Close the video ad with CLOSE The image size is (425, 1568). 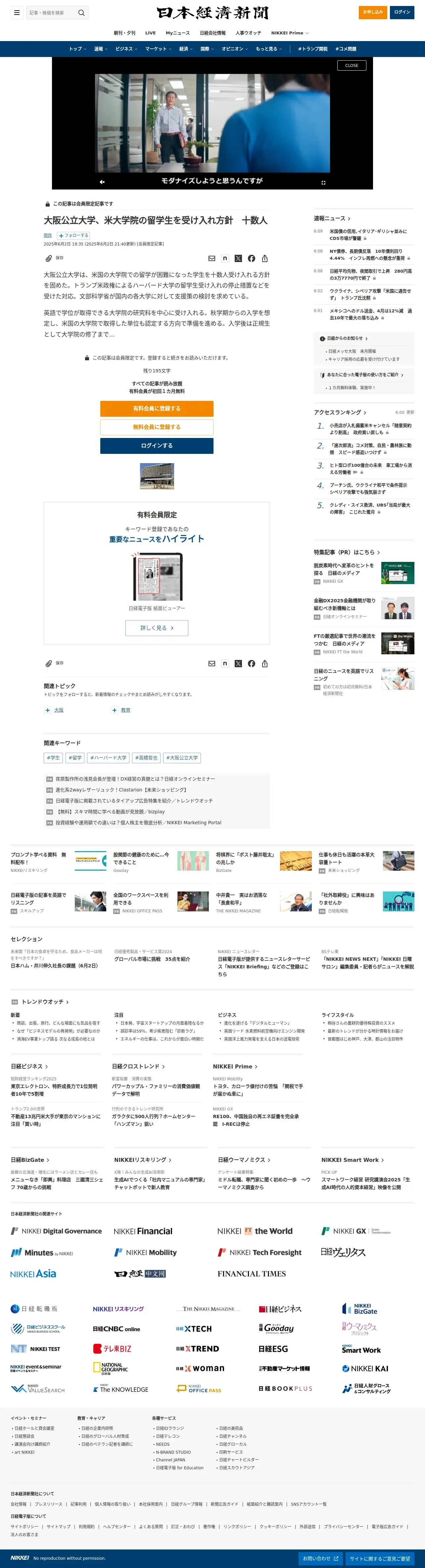352,65
